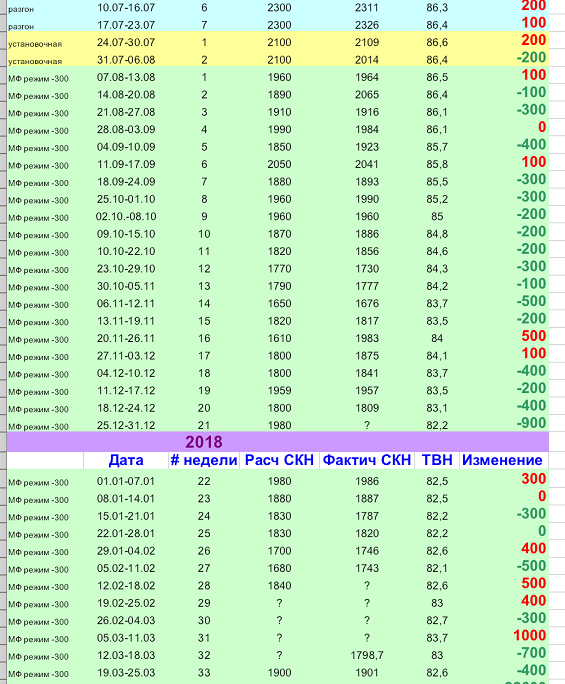
Task: Select the Расч СКН column header
Action: click(x=279, y=460)
